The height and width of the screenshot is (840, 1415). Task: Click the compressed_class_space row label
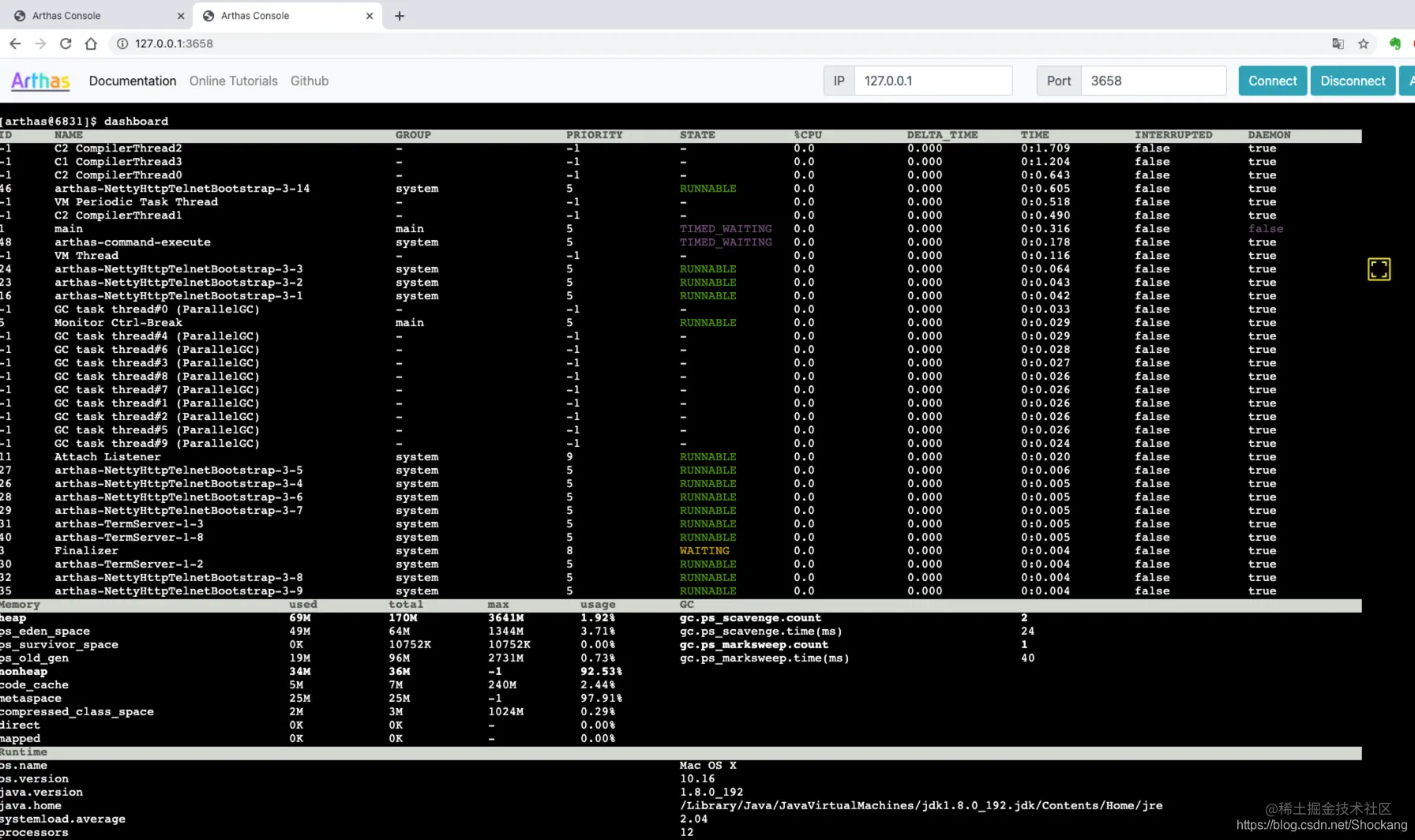(77, 712)
